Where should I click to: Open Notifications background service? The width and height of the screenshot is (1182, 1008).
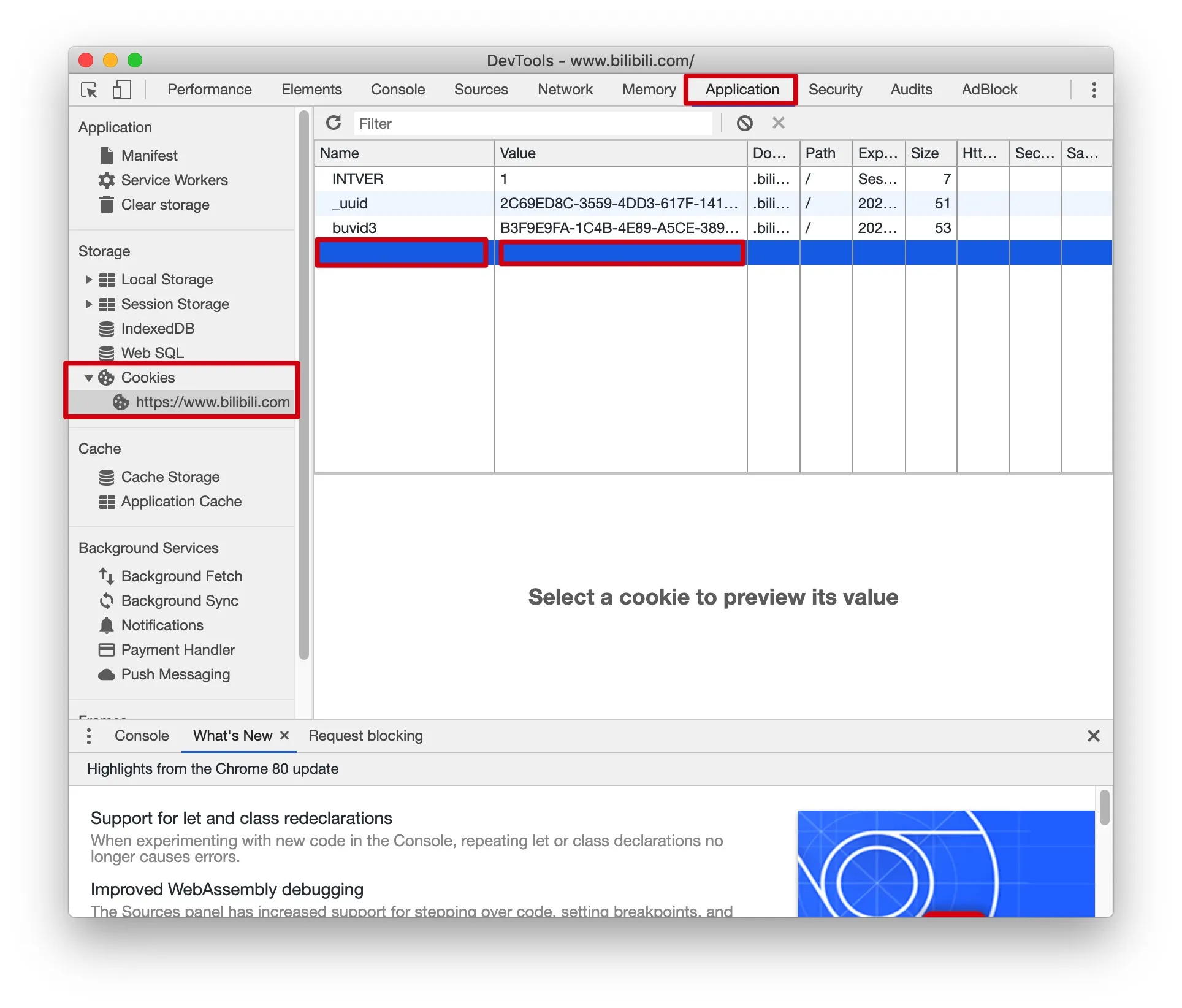[162, 625]
